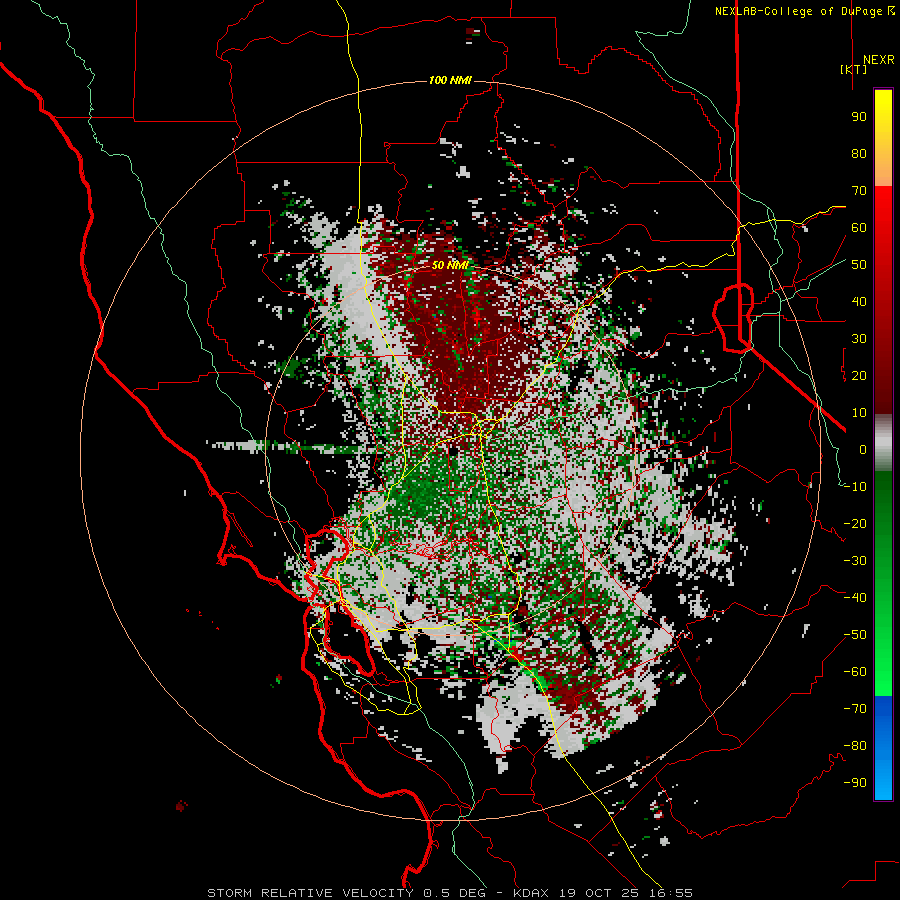
Task: Click the -30 value on velocity scale
Action: click(x=855, y=561)
